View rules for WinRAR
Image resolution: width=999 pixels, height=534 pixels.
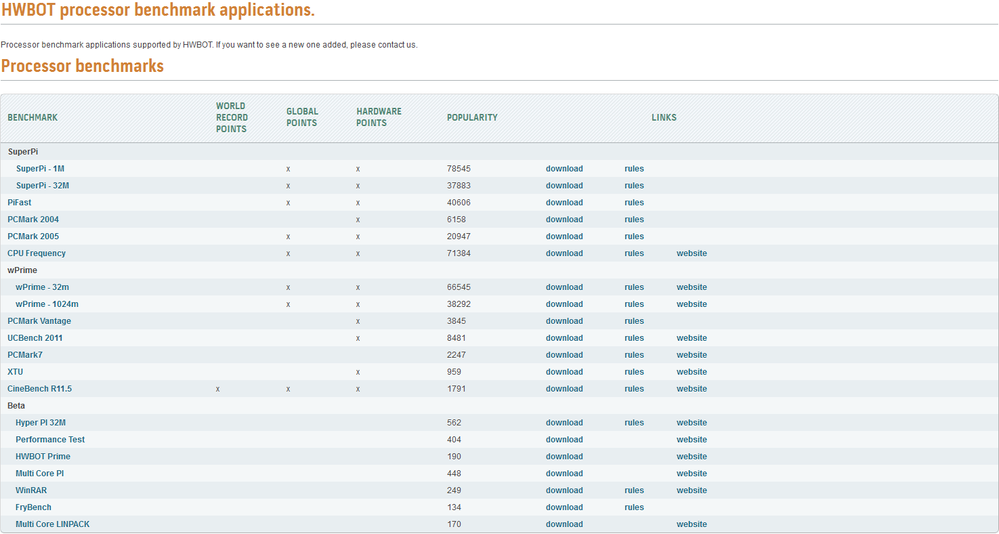pyautogui.click(x=634, y=490)
